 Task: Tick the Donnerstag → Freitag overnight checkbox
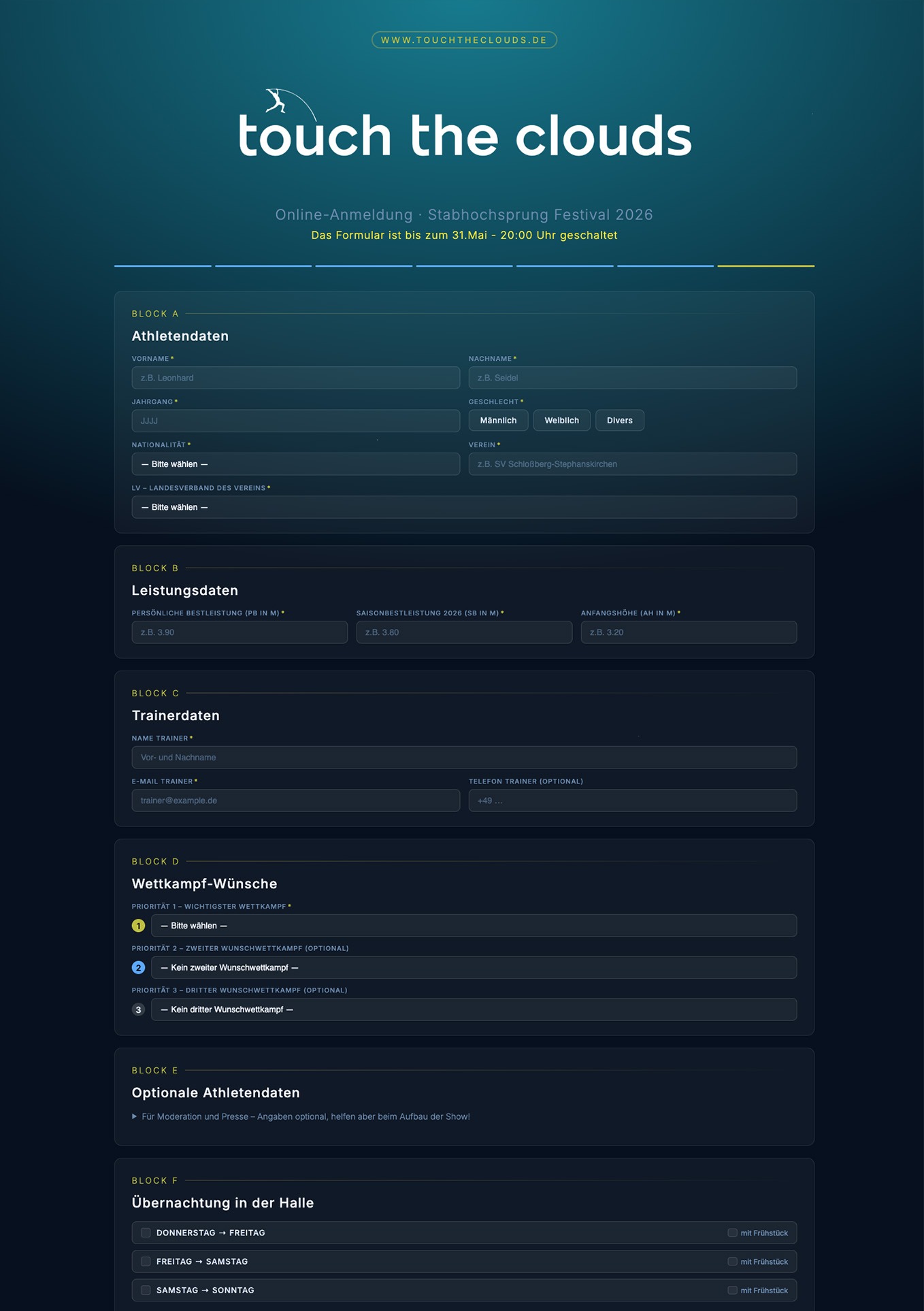146,1233
